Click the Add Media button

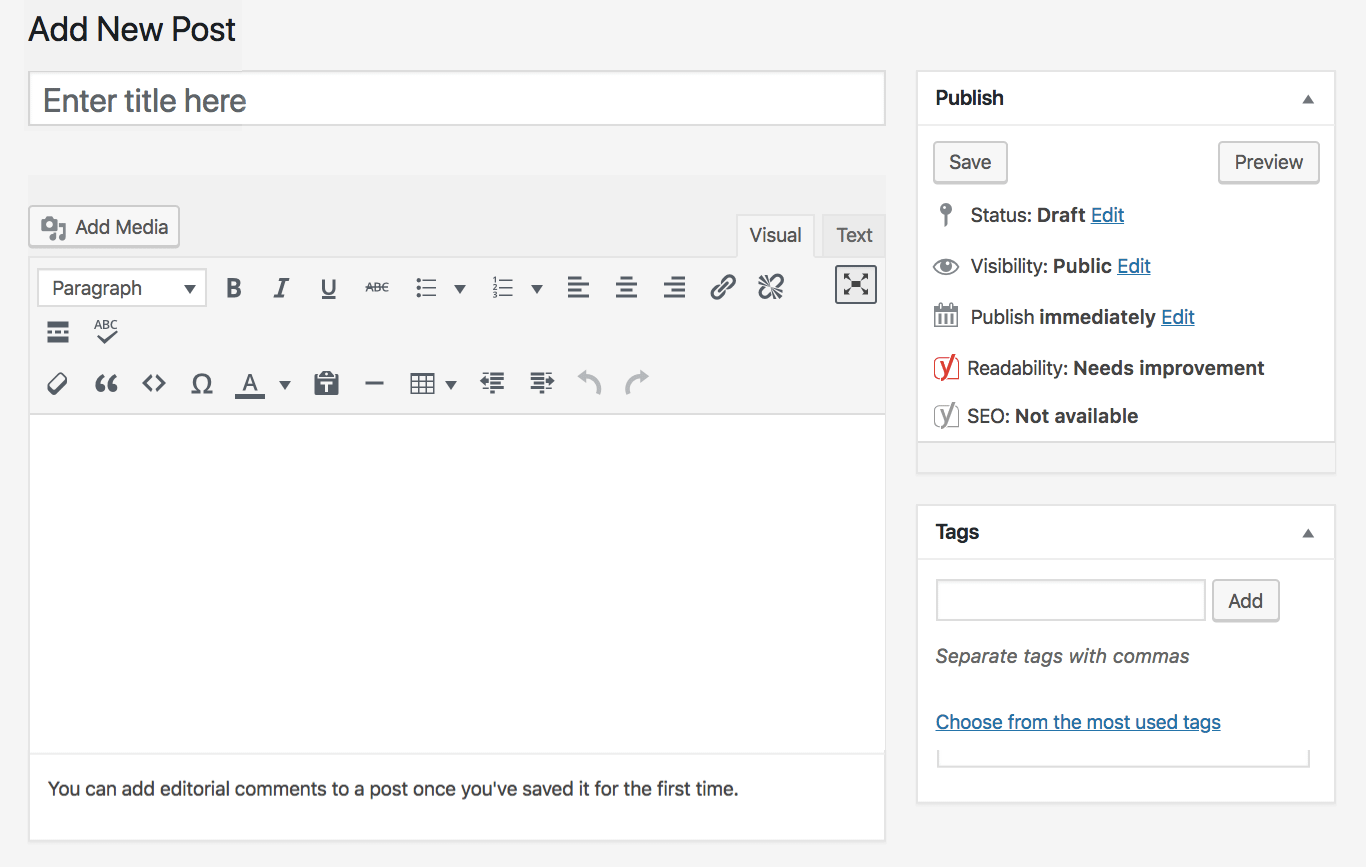104,227
